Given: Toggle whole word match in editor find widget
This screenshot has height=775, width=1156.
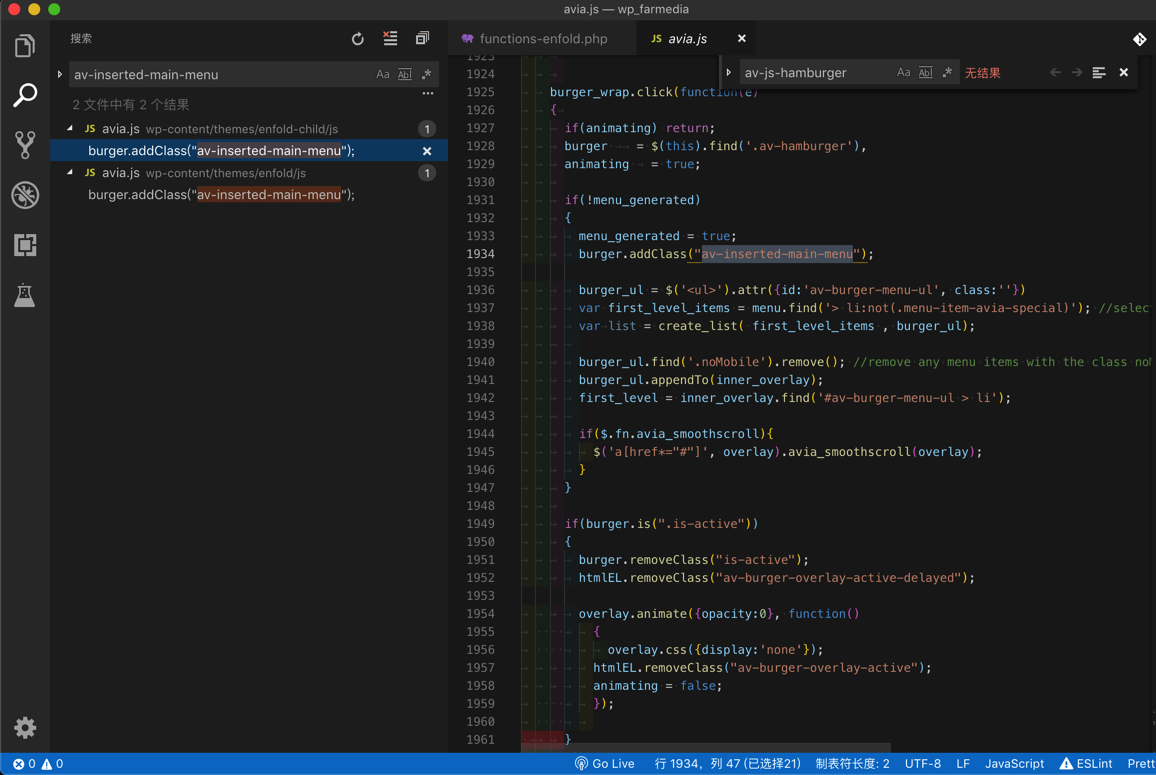Looking at the screenshot, I should [x=925, y=73].
